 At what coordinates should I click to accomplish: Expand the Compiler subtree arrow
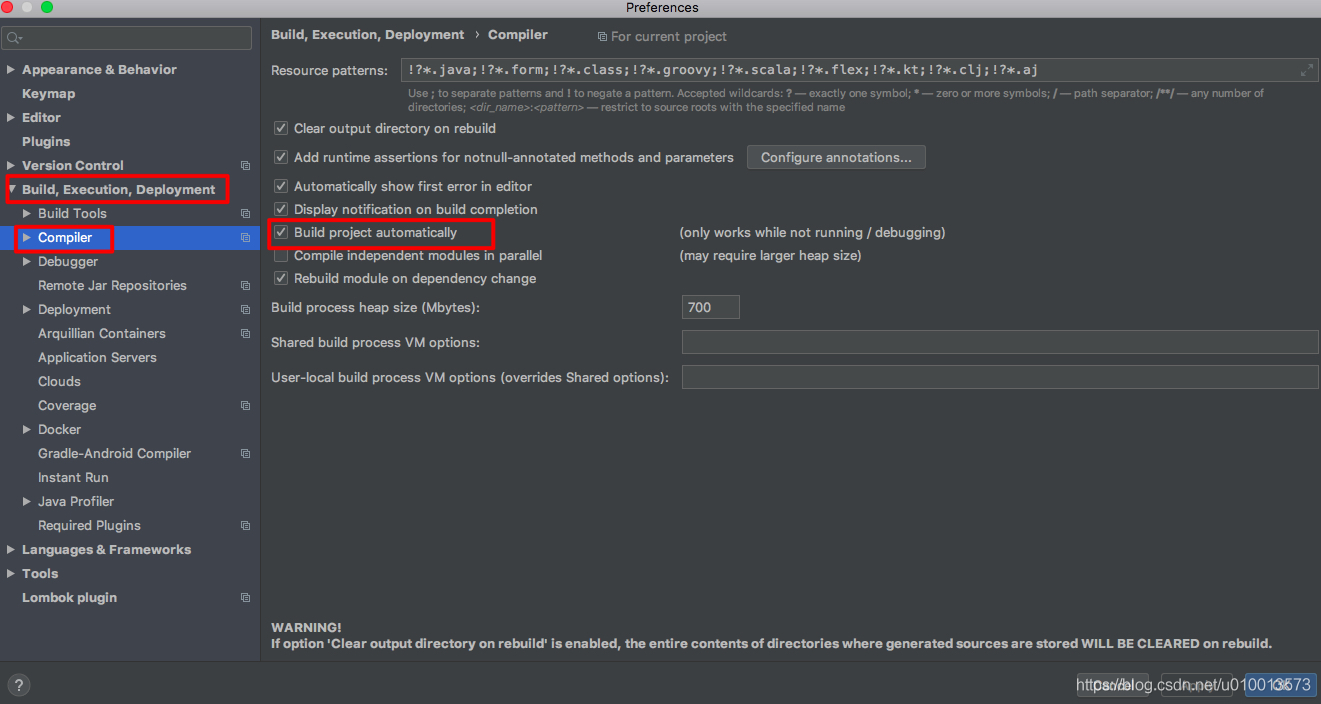pos(27,237)
